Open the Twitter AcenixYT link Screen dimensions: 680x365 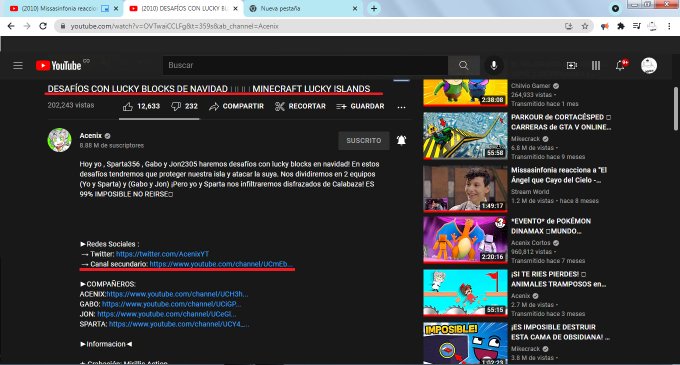(x=162, y=254)
